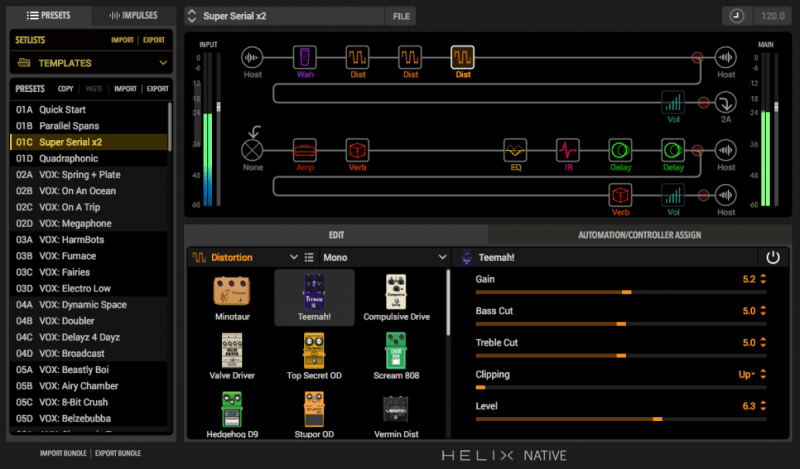Select the lower Vol block on path 2B
The width and height of the screenshot is (800, 469).
click(673, 195)
